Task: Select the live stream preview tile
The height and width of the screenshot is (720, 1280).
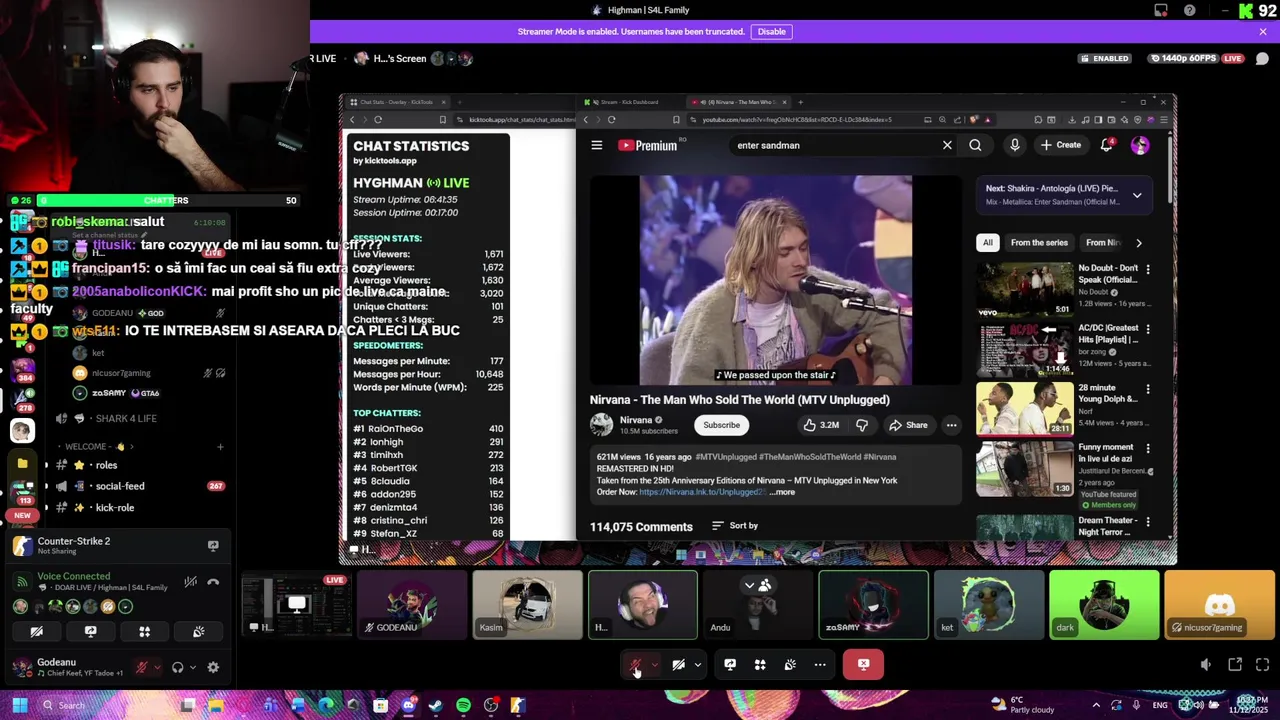Action: coord(296,605)
